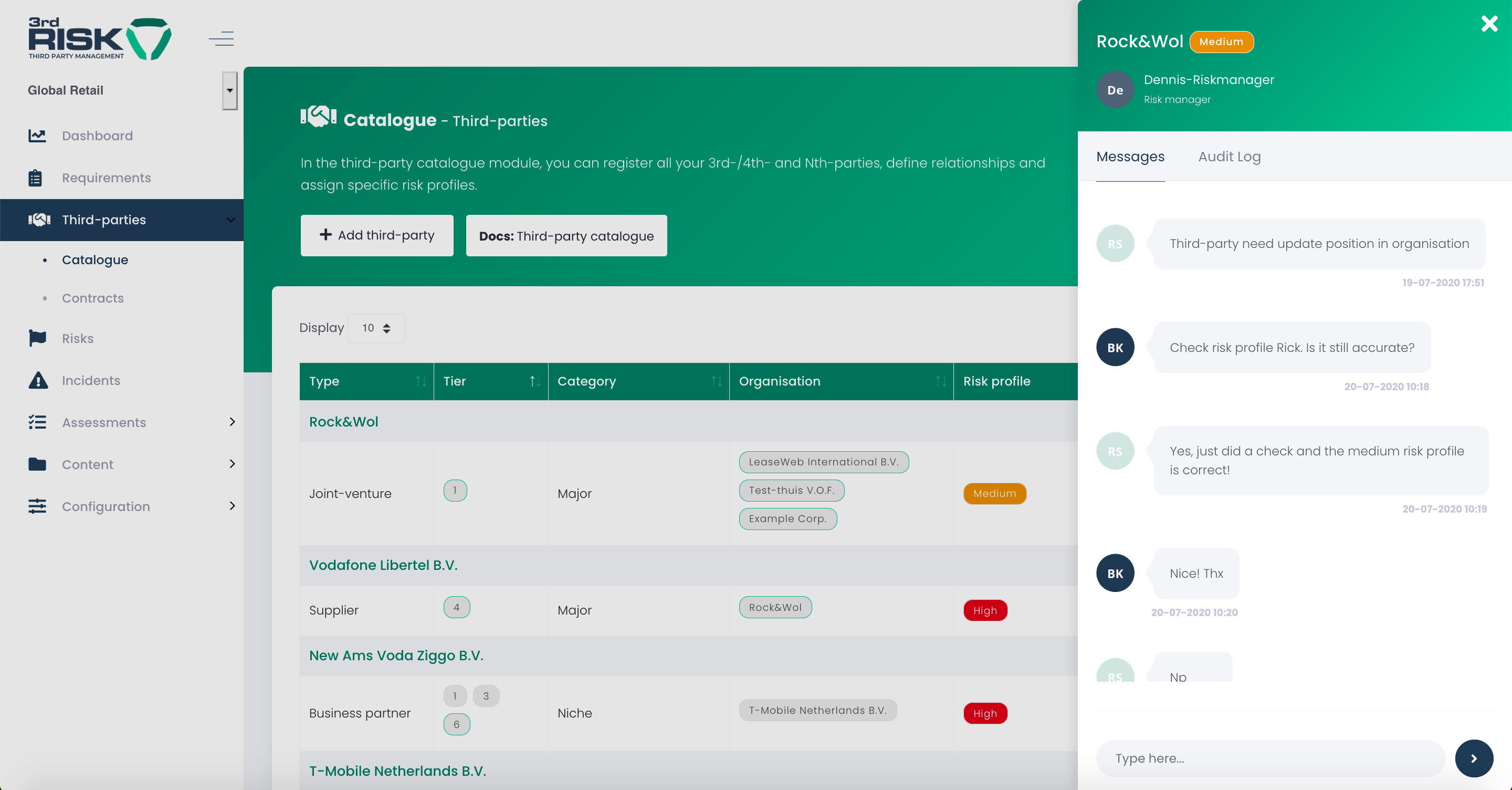1512x790 pixels.
Task: Click RS avatar beside medium risk profile message
Action: coord(1115,451)
